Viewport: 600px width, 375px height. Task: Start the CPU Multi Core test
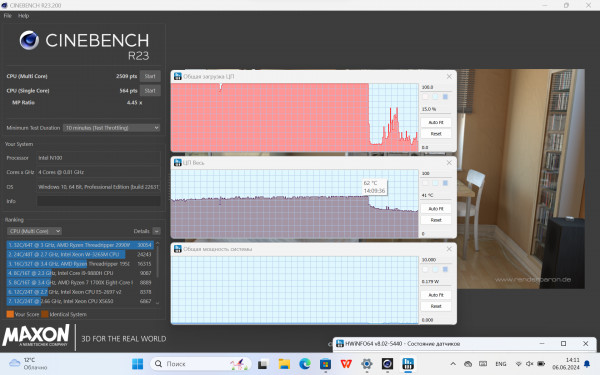pos(150,76)
